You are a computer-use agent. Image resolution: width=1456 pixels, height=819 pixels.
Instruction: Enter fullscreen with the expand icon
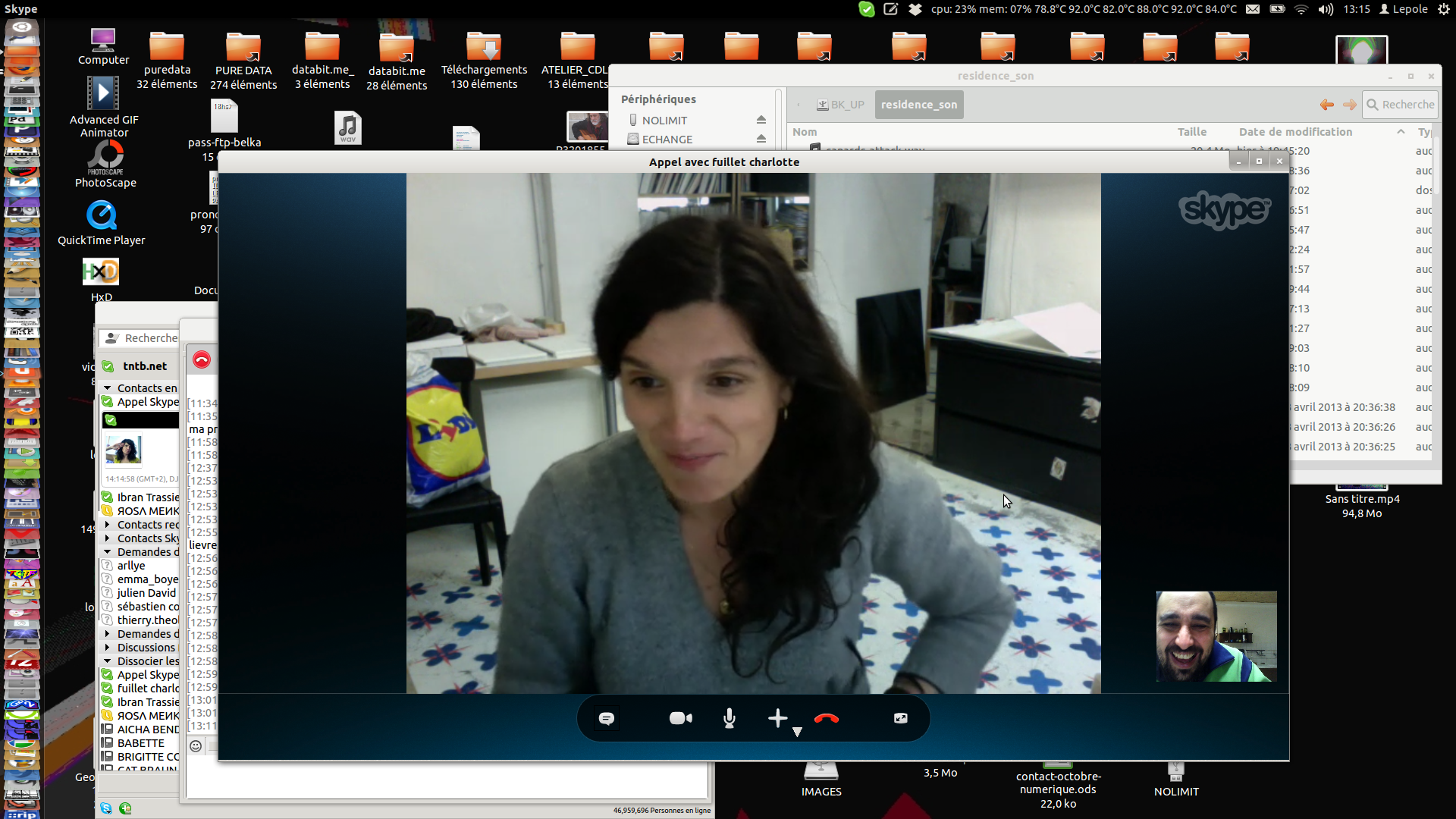click(x=900, y=718)
